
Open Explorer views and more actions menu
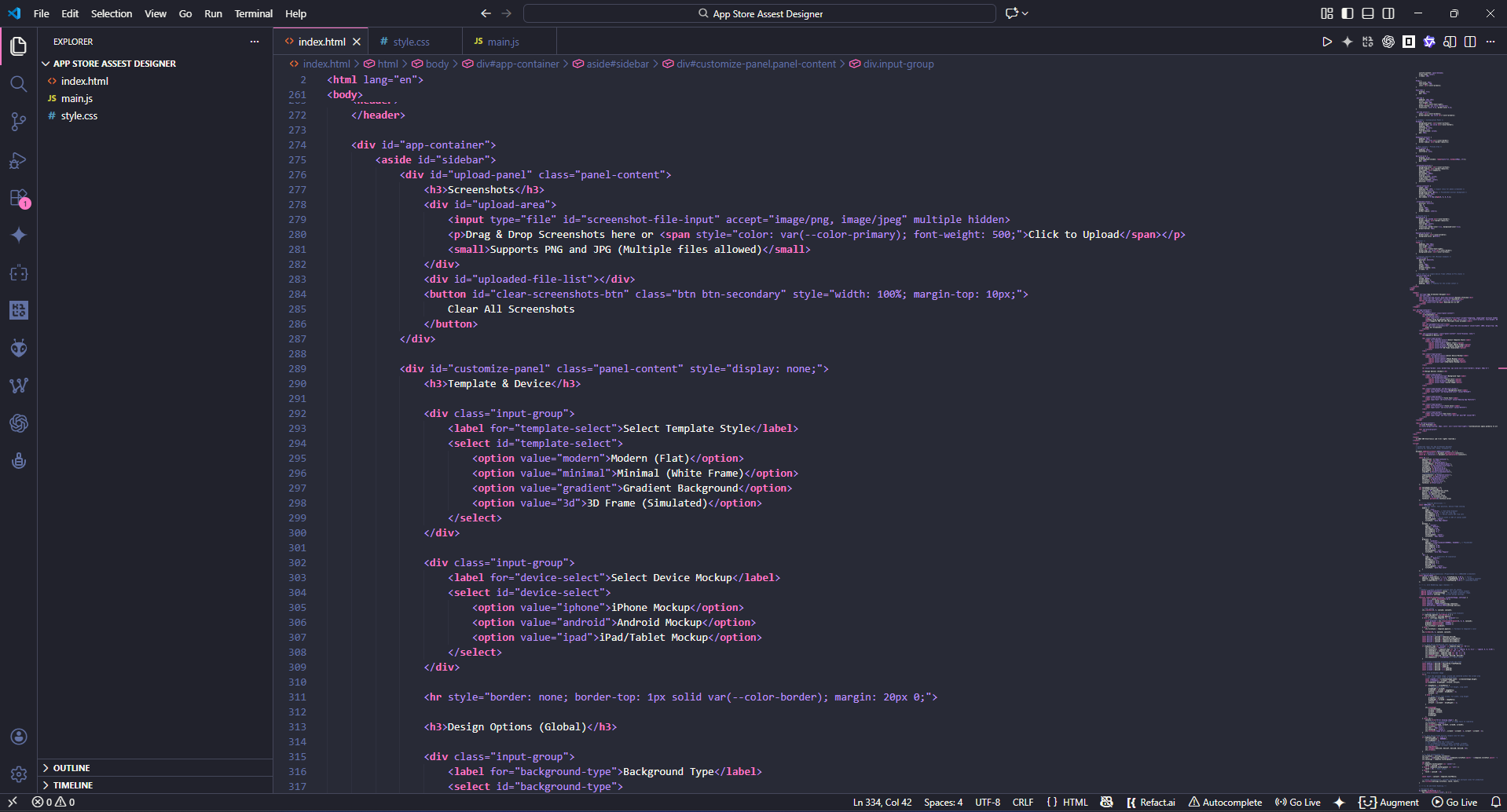click(x=255, y=42)
